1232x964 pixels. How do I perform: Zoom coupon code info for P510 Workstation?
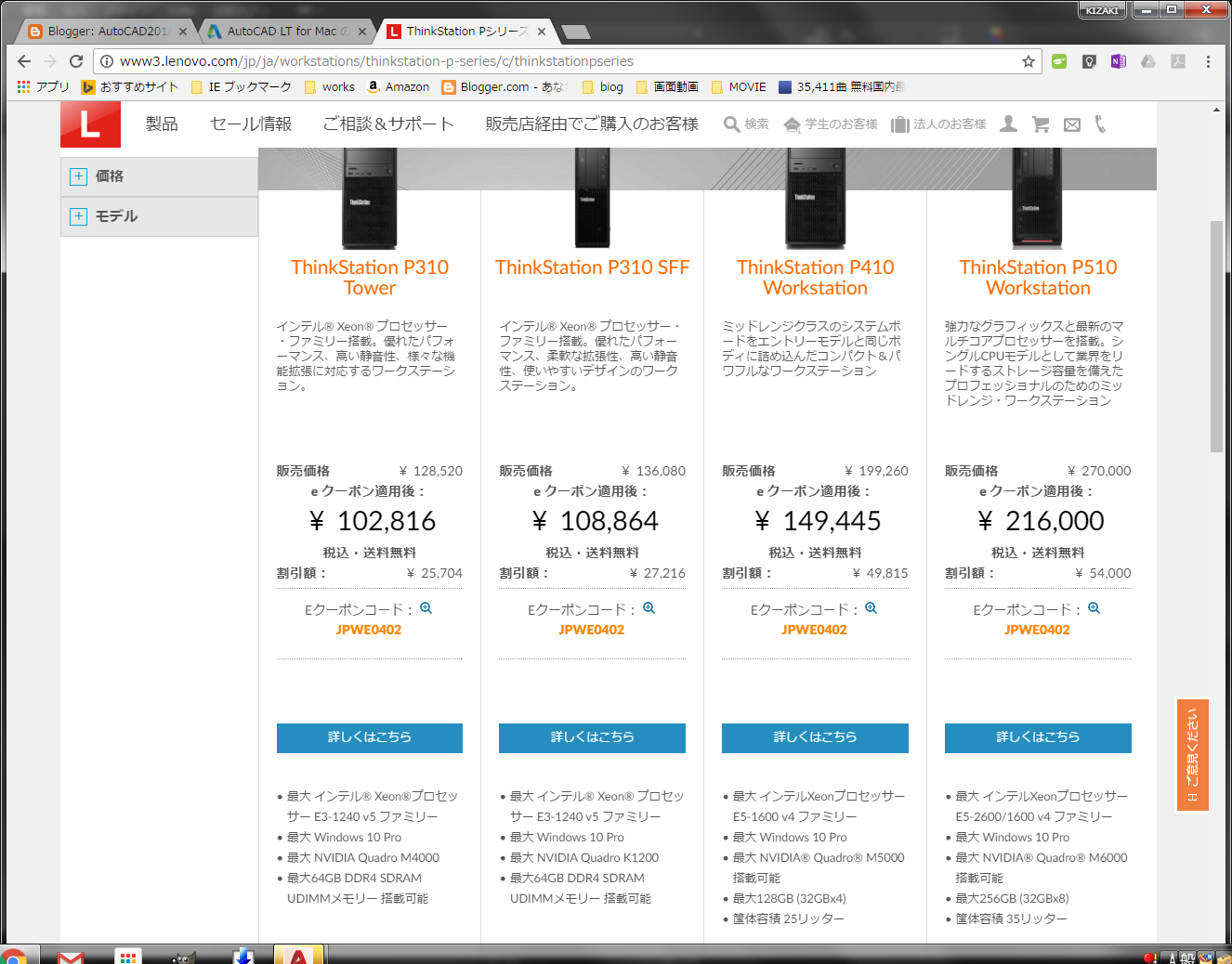pos(1094,608)
